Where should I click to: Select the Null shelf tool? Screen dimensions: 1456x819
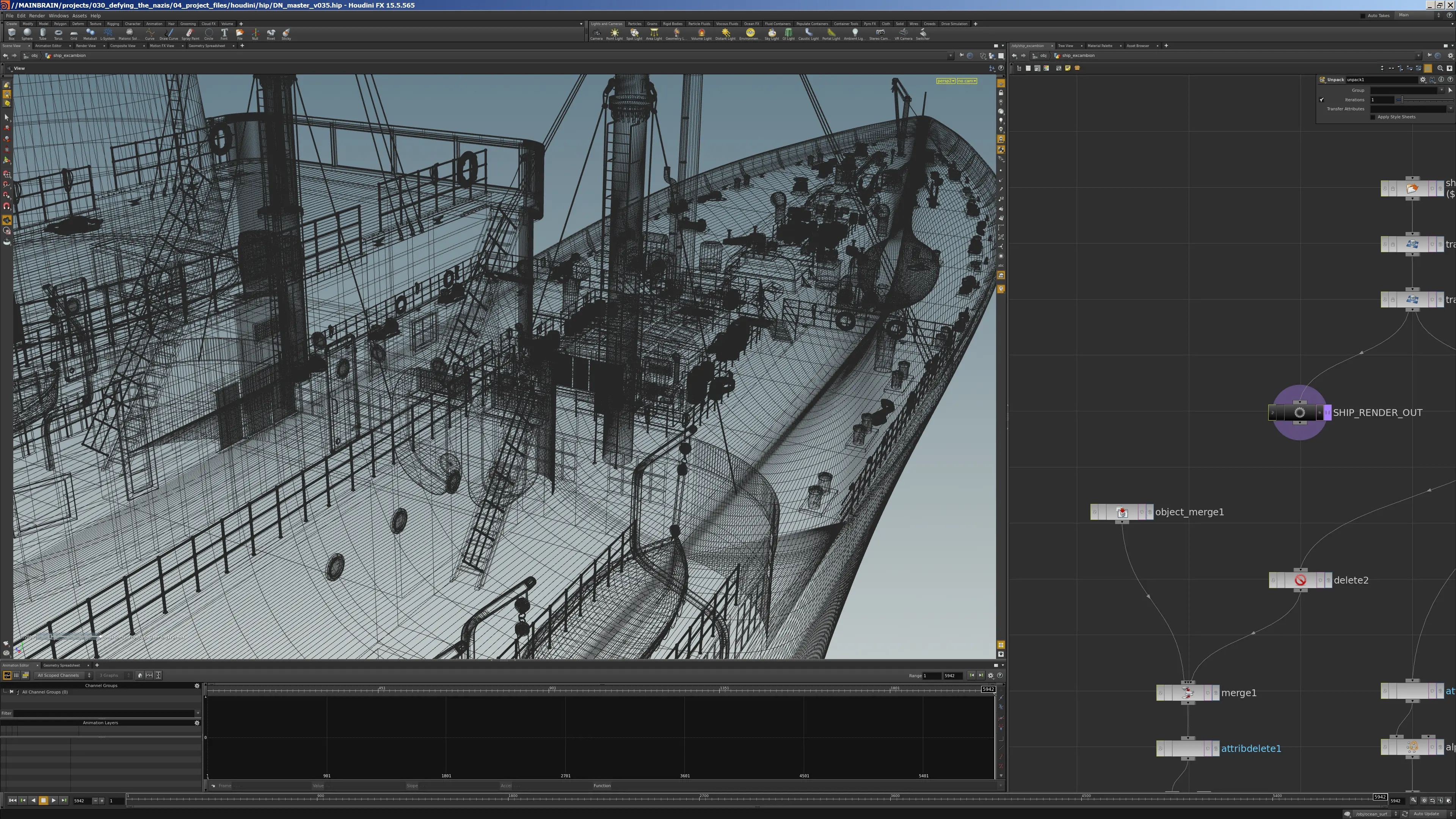[x=255, y=35]
